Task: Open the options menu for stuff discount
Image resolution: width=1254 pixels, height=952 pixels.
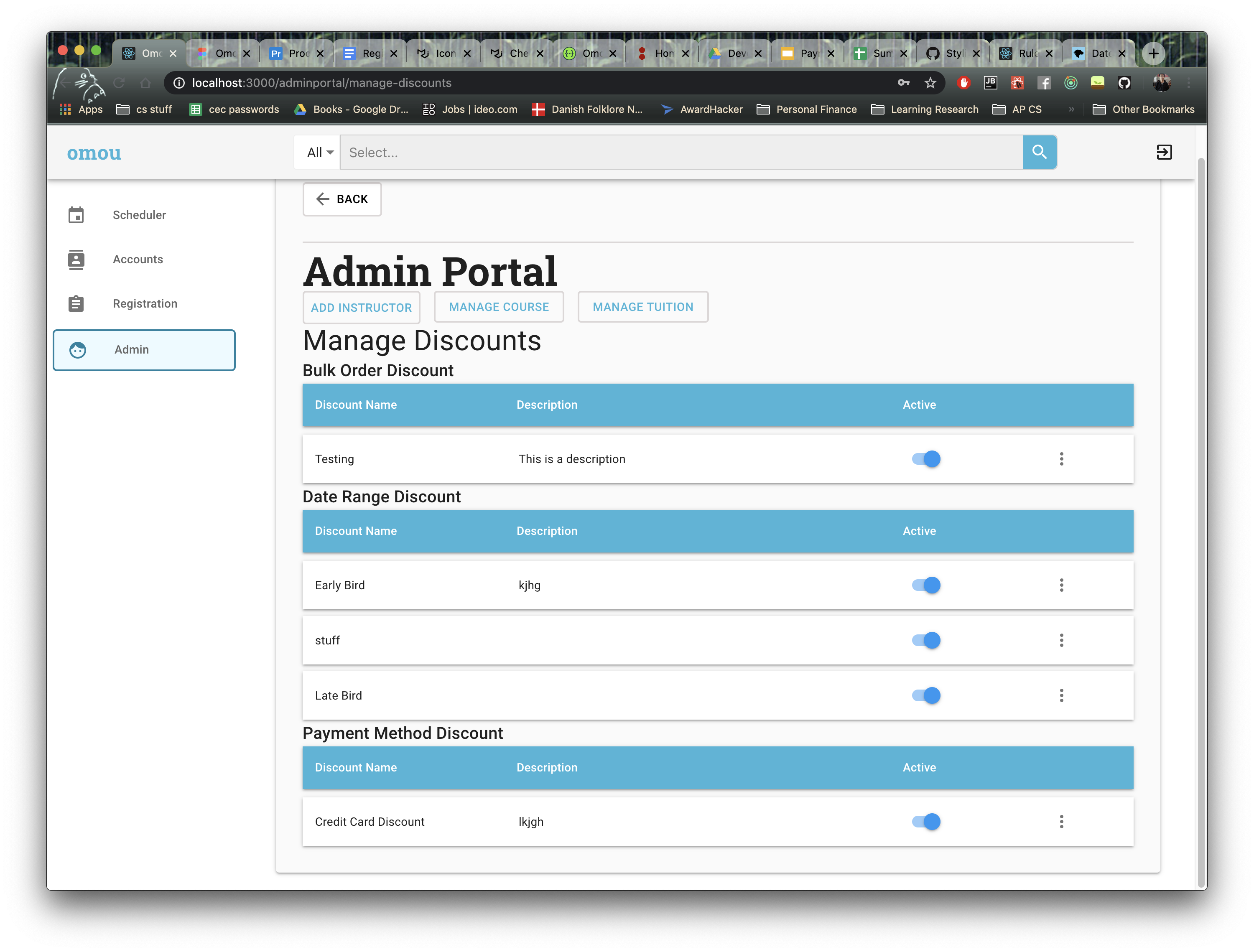Action: [x=1061, y=640]
